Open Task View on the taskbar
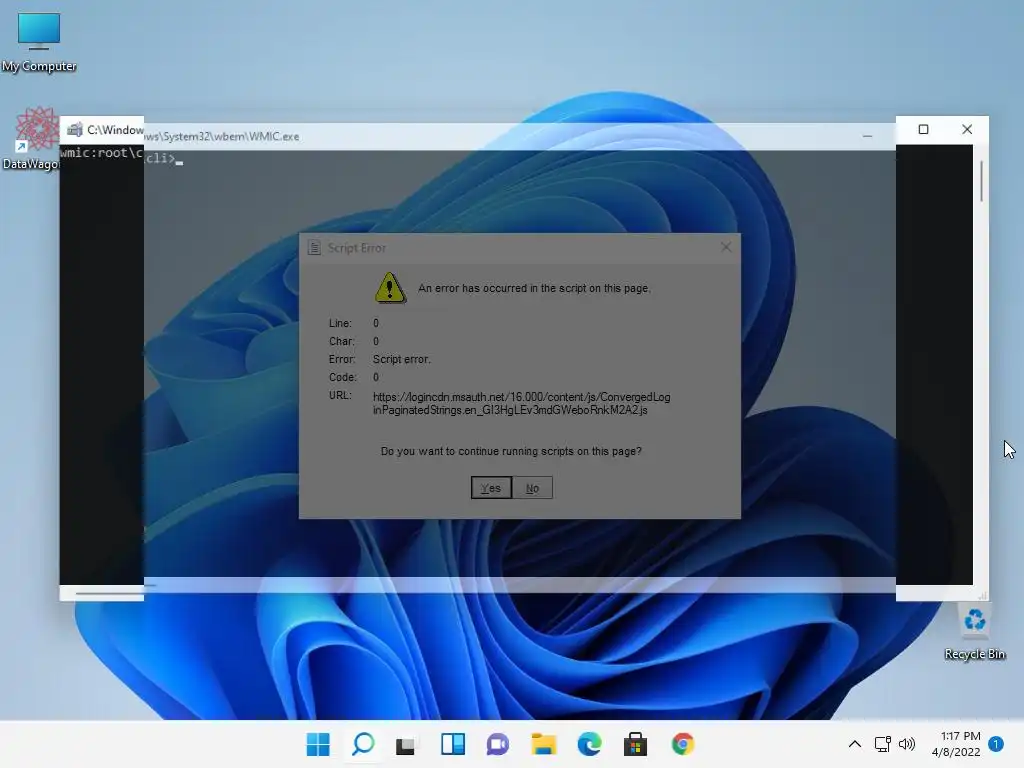Image resolution: width=1024 pixels, height=768 pixels. [x=406, y=744]
